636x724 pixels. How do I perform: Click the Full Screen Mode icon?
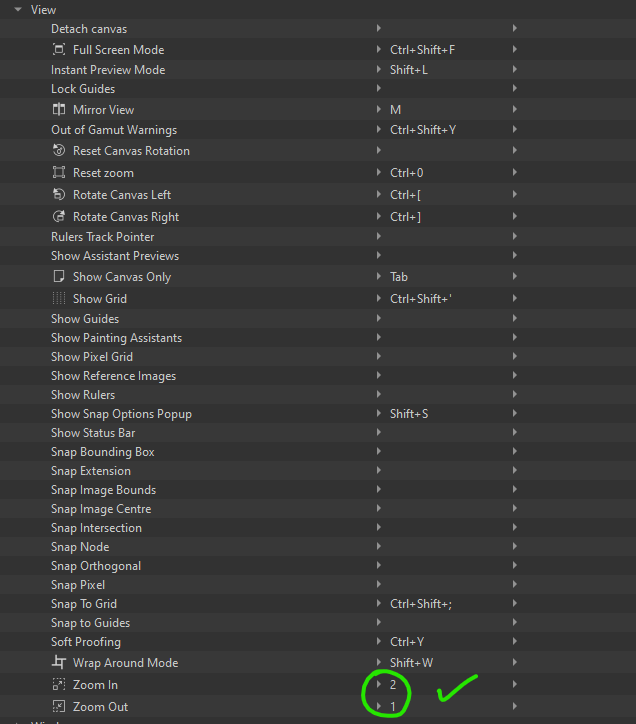[59, 49]
